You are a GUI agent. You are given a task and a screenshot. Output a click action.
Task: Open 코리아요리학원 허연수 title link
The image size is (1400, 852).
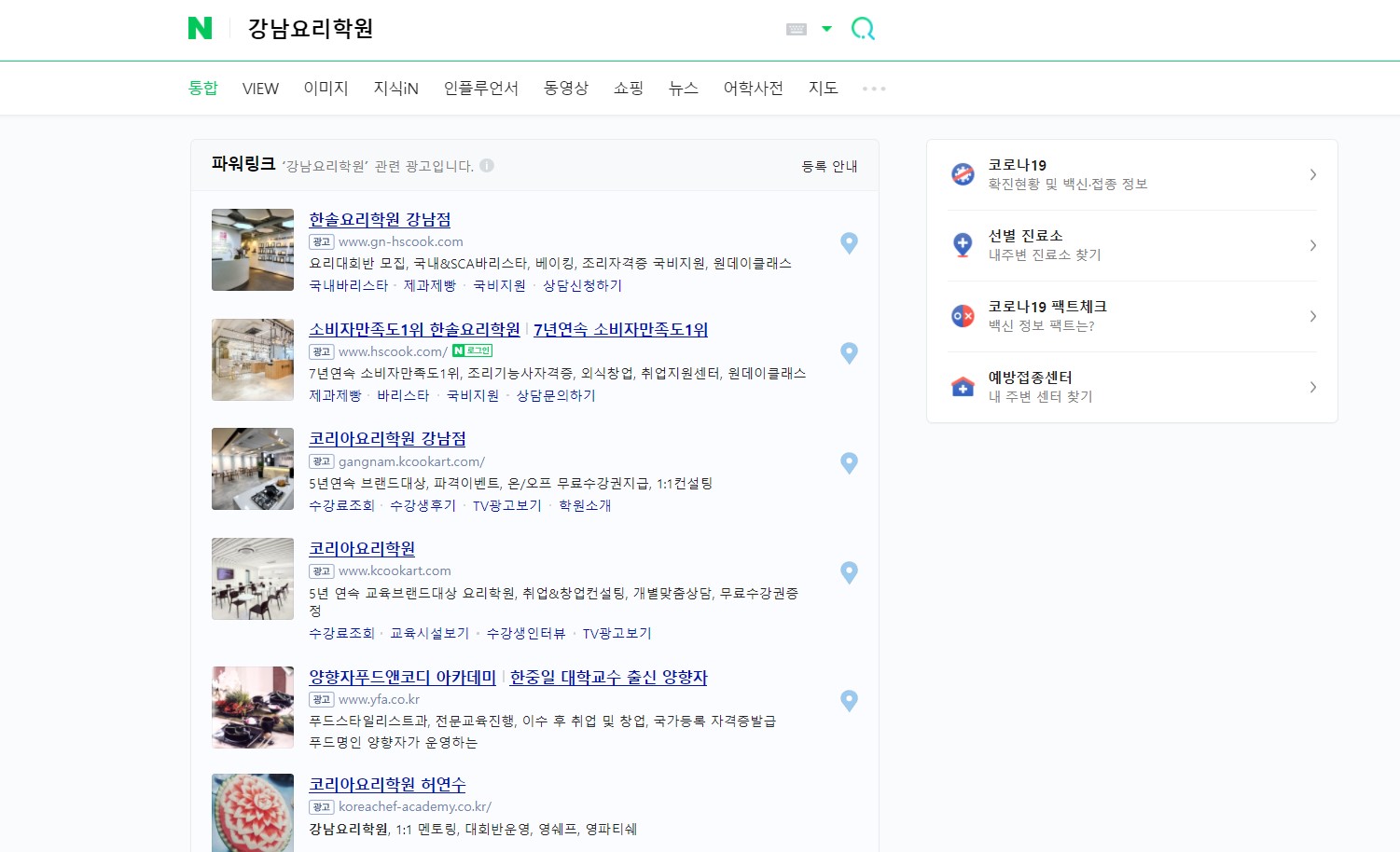(387, 784)
